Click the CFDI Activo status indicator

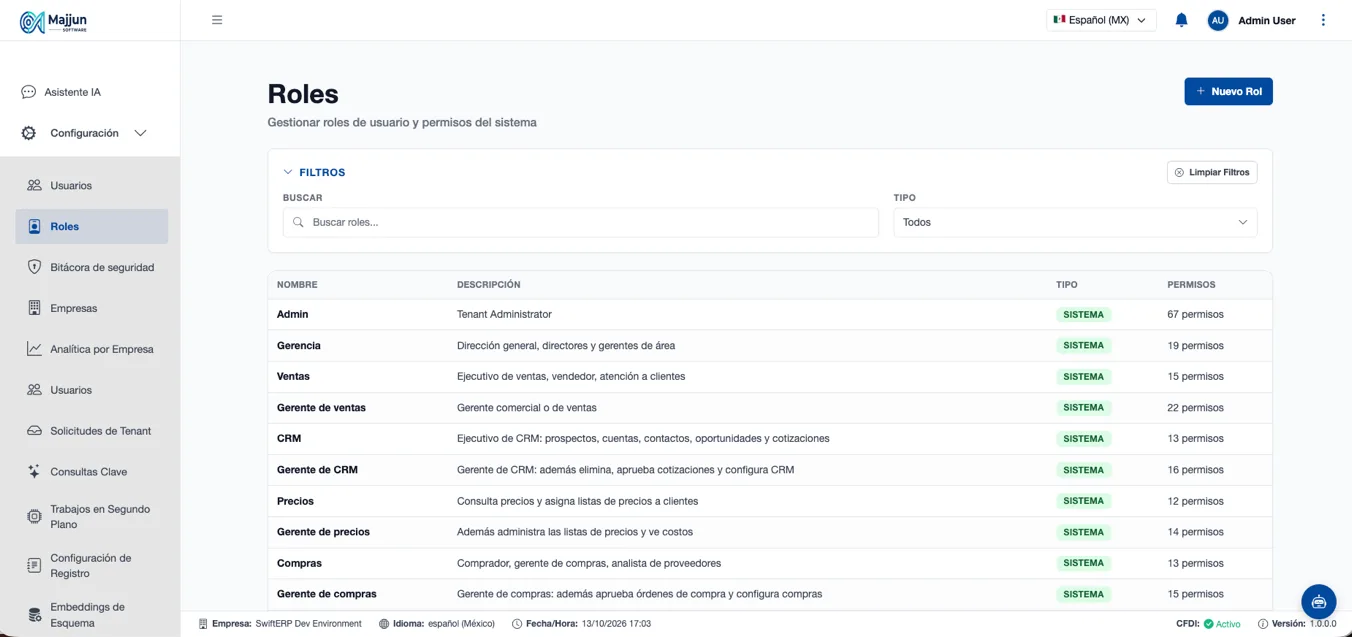(x=1209, y=624)
